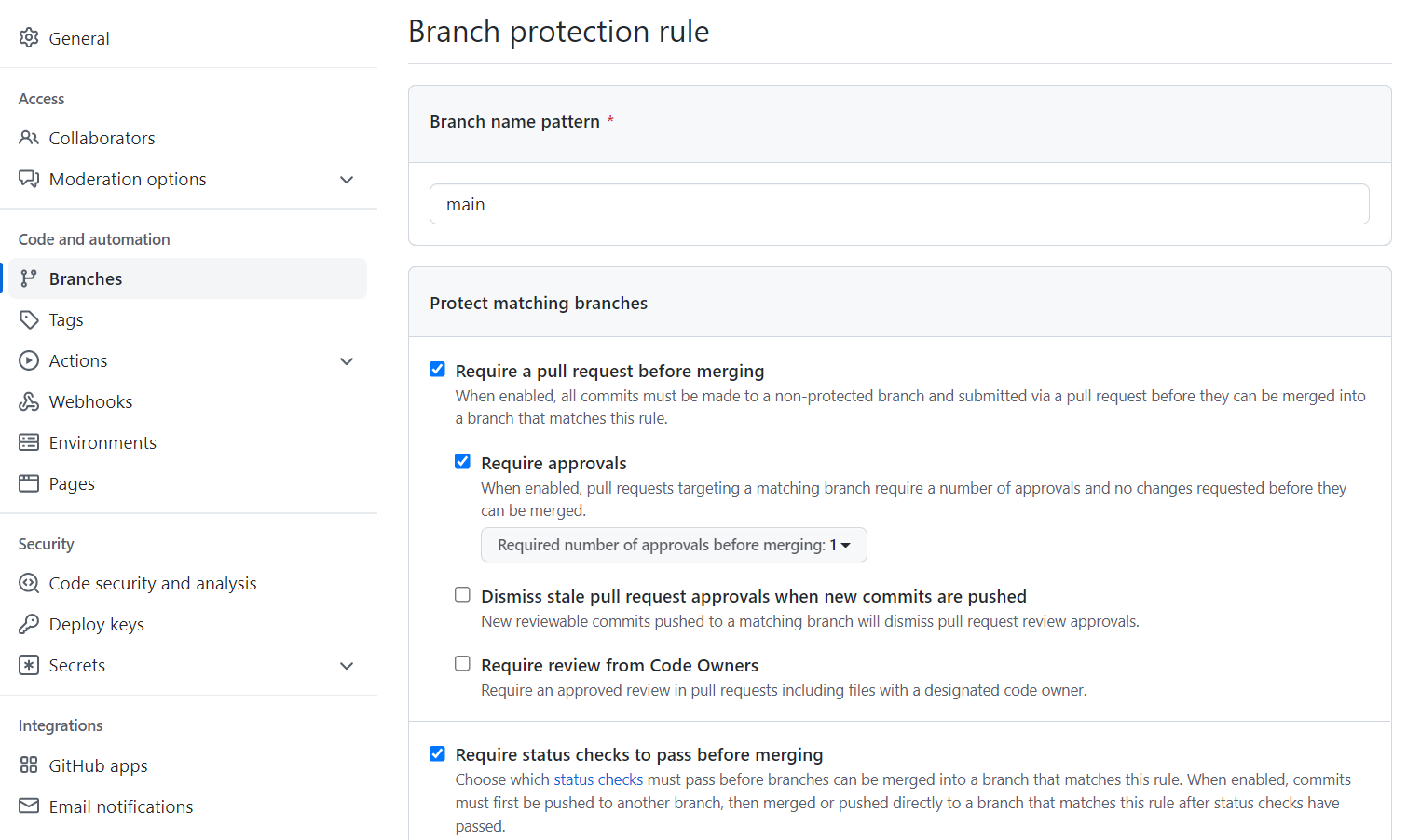Click the GitHub apps grid icon
The width and height of the screenshot is (1407, 840).
click(29, 765)
